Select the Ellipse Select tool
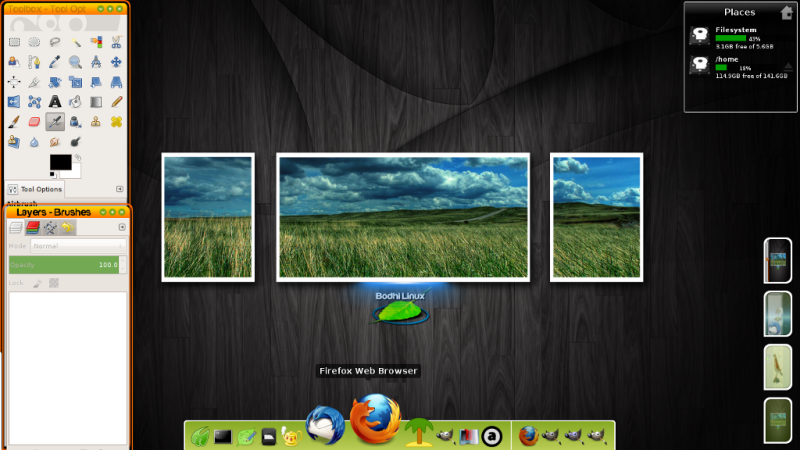This screenshot has height=450, width=800. point(34,42)
